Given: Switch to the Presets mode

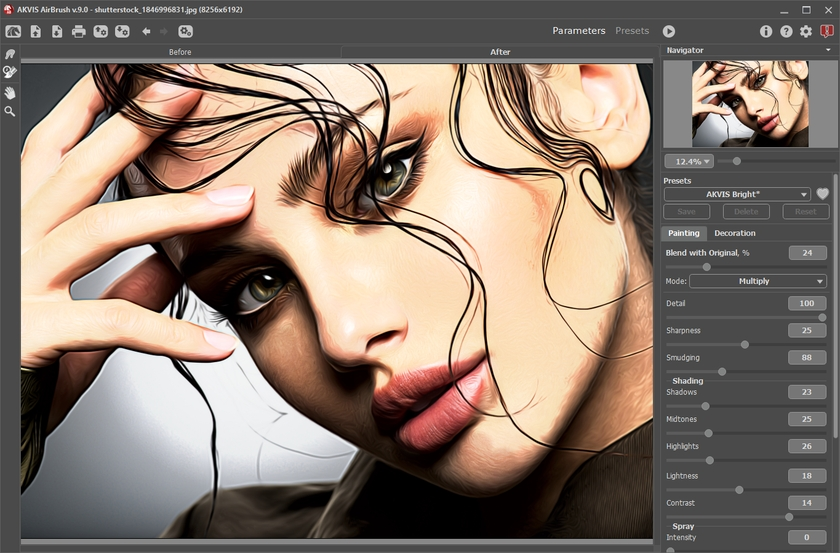Looking at the screenshot, I should point(632,31).
